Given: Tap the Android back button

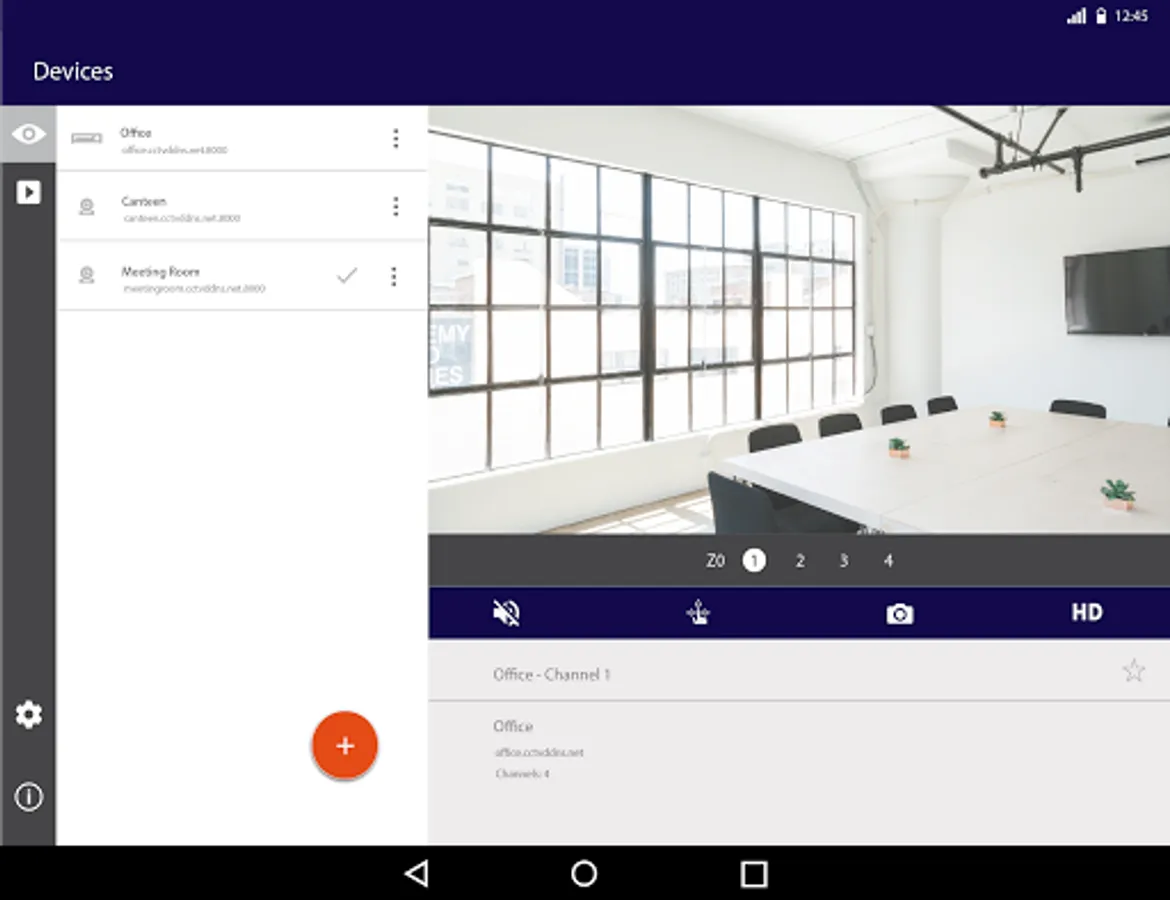Looking at the screenshot, I should 416,873.
